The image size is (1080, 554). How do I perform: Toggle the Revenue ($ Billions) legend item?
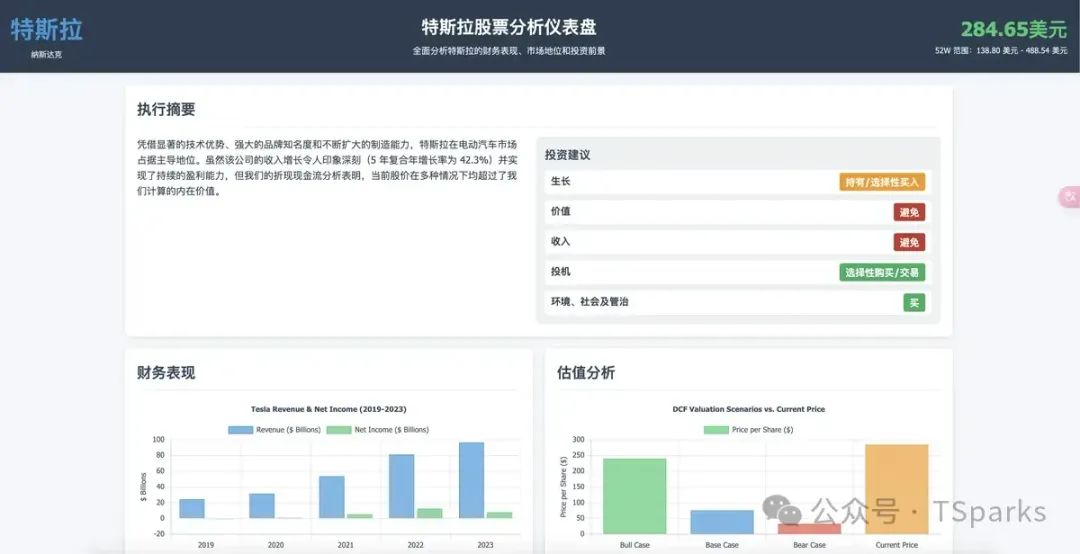[x=275, y=429]
